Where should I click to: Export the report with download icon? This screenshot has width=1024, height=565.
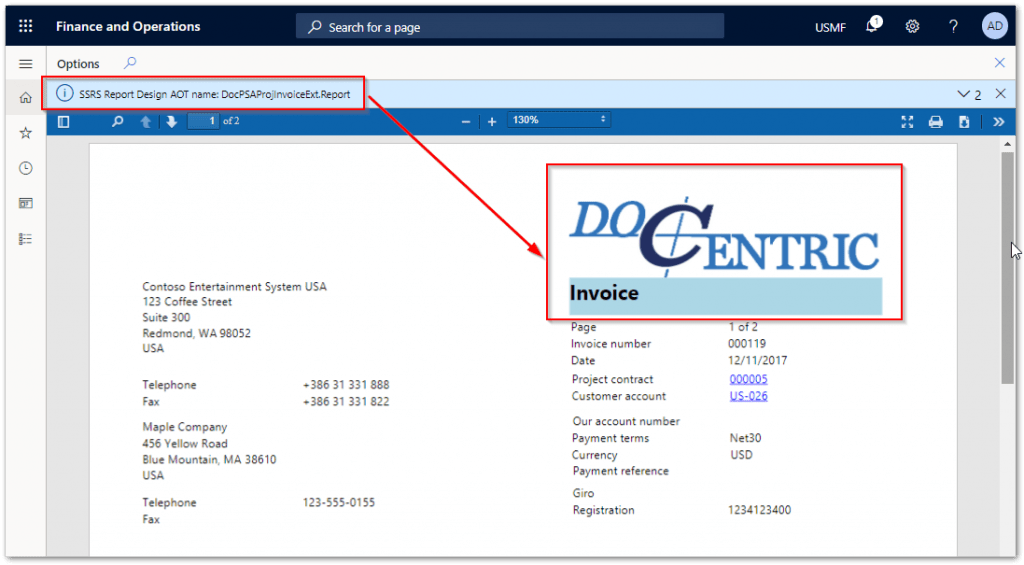964,122
